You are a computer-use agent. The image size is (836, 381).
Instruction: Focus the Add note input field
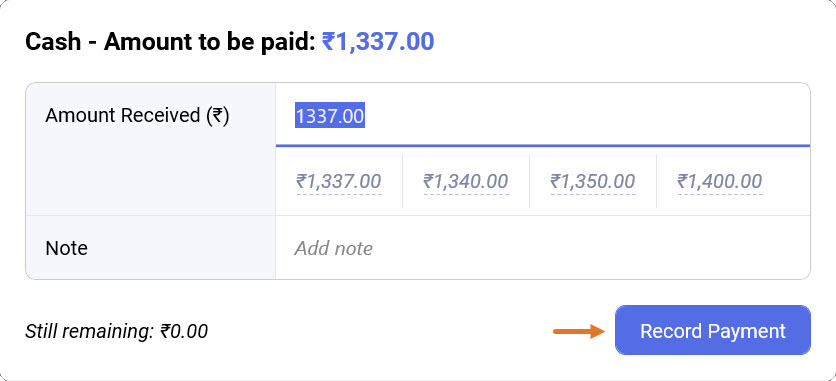click(543, 248)
